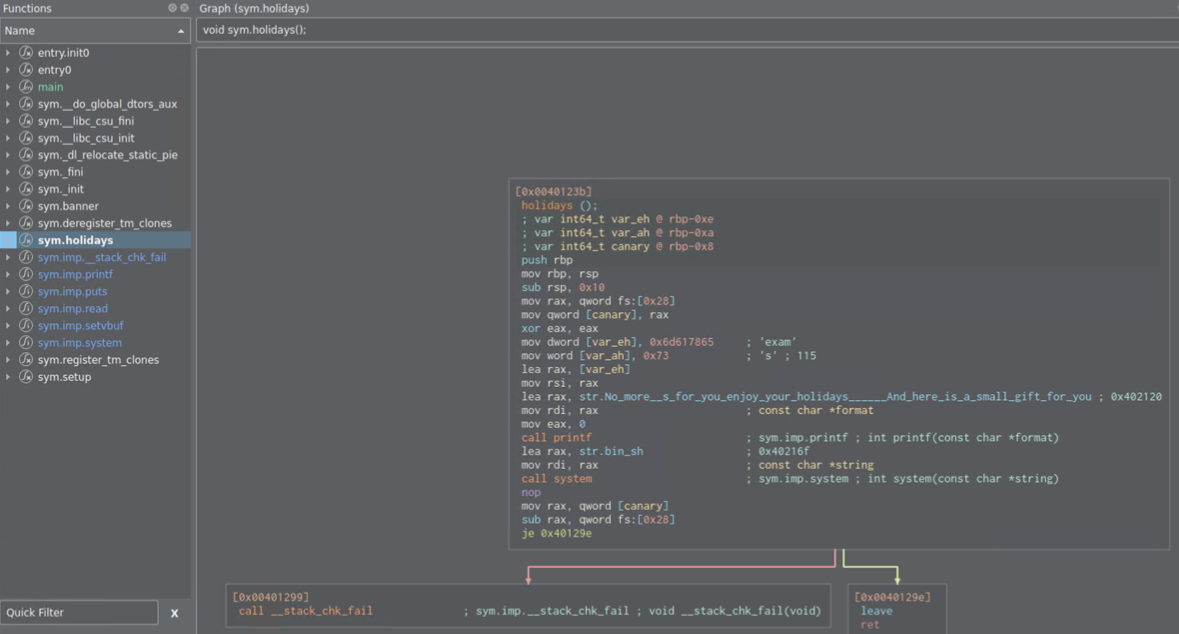
Task: Click the icon beside sym.imp.system
Action: (x=26, y=343)
